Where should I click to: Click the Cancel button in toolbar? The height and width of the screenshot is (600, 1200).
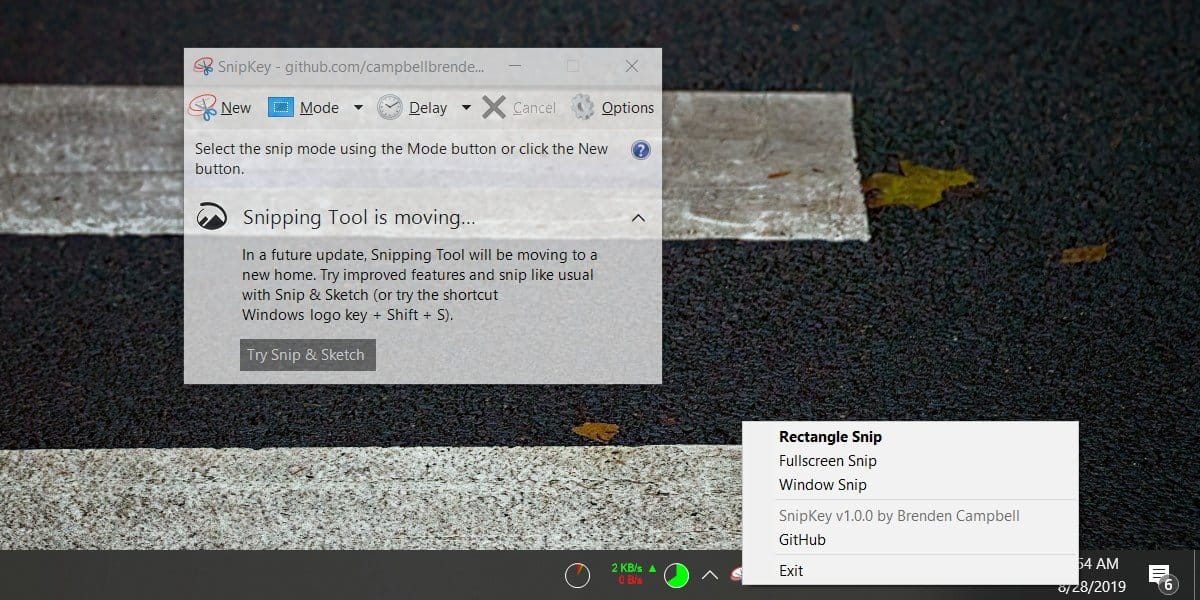(519, 108)
